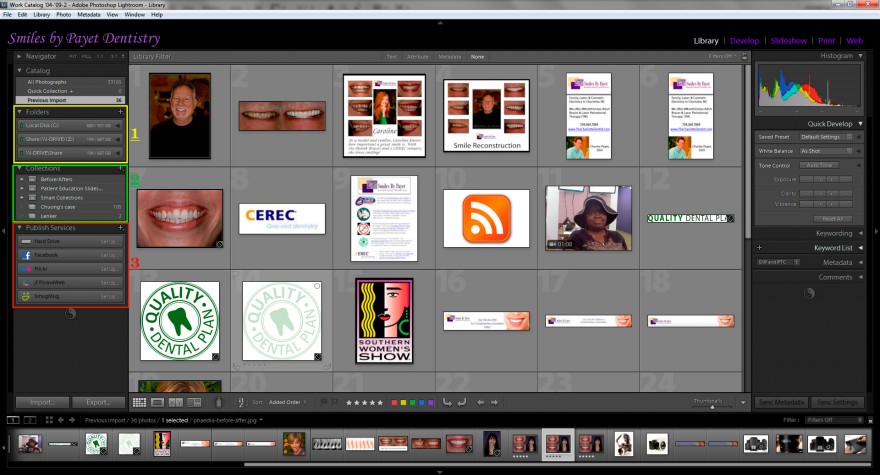The image size is (880, 475).
Task: Expand the Before/Afters collection set
Action: 22,179
